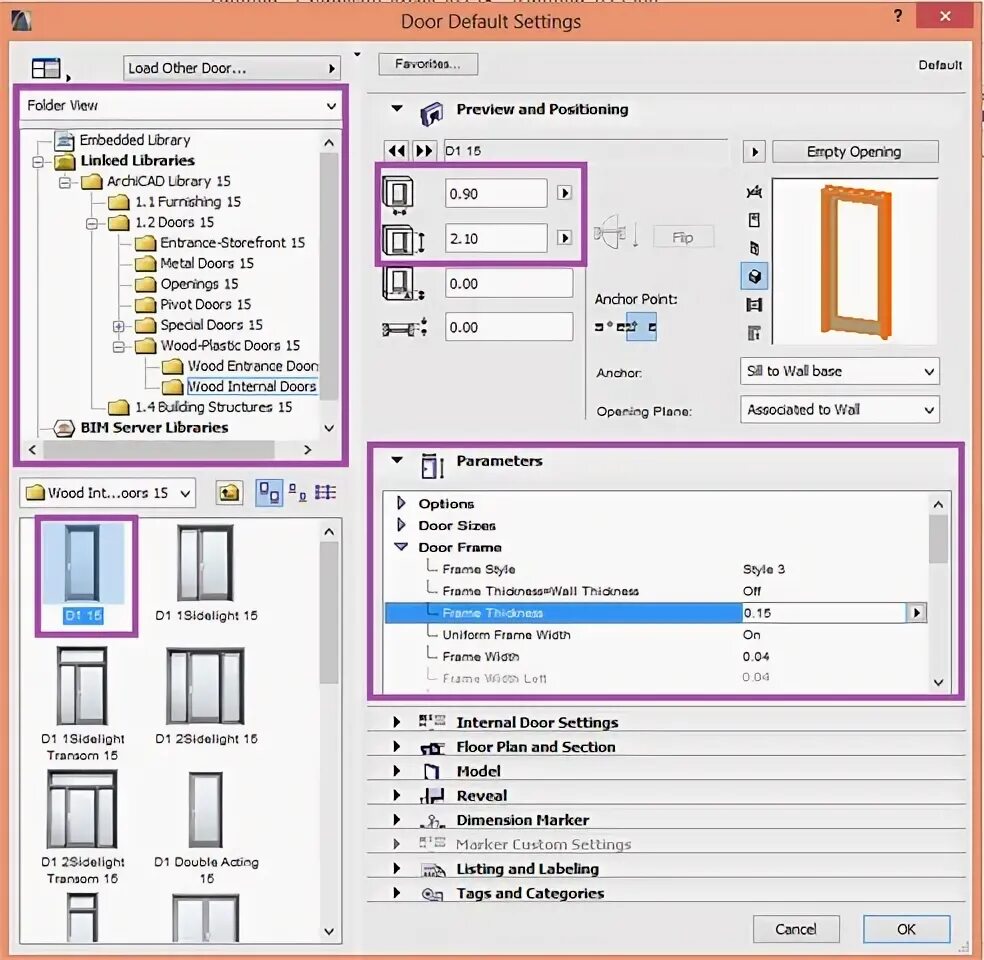Expand the Listing and Labeling panel
Screen dimensions: 984x960
pos(397,869)
